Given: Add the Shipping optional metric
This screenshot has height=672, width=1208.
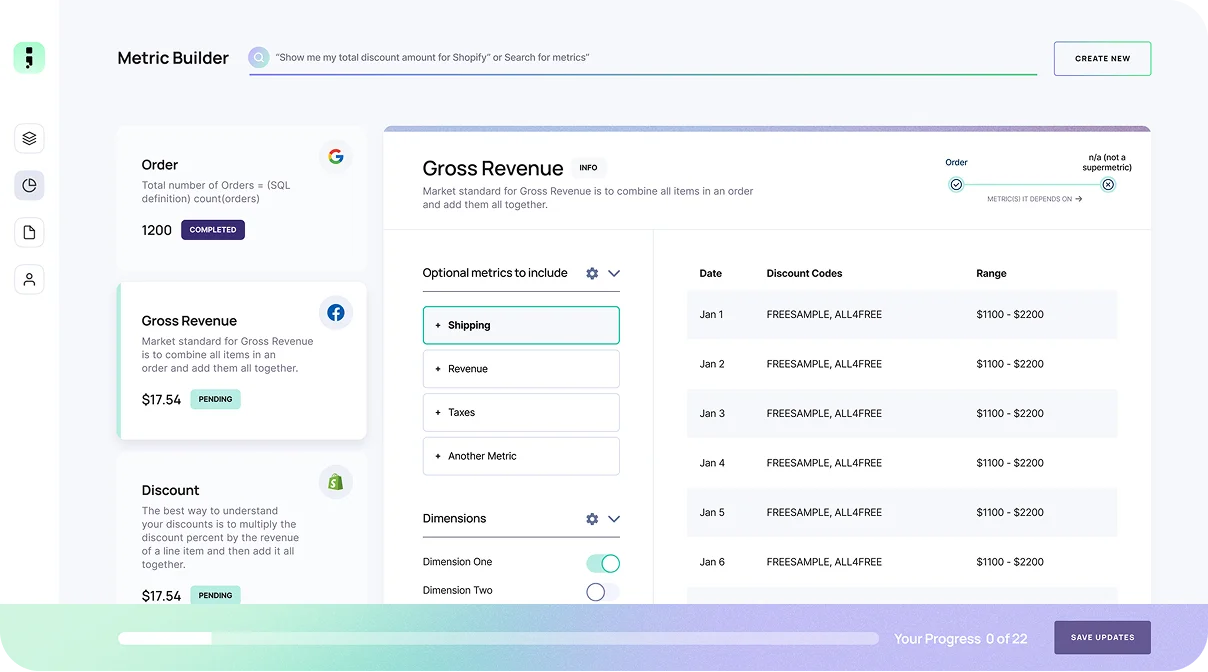Looking at the screenshot, I should click(x=521, y=325).
